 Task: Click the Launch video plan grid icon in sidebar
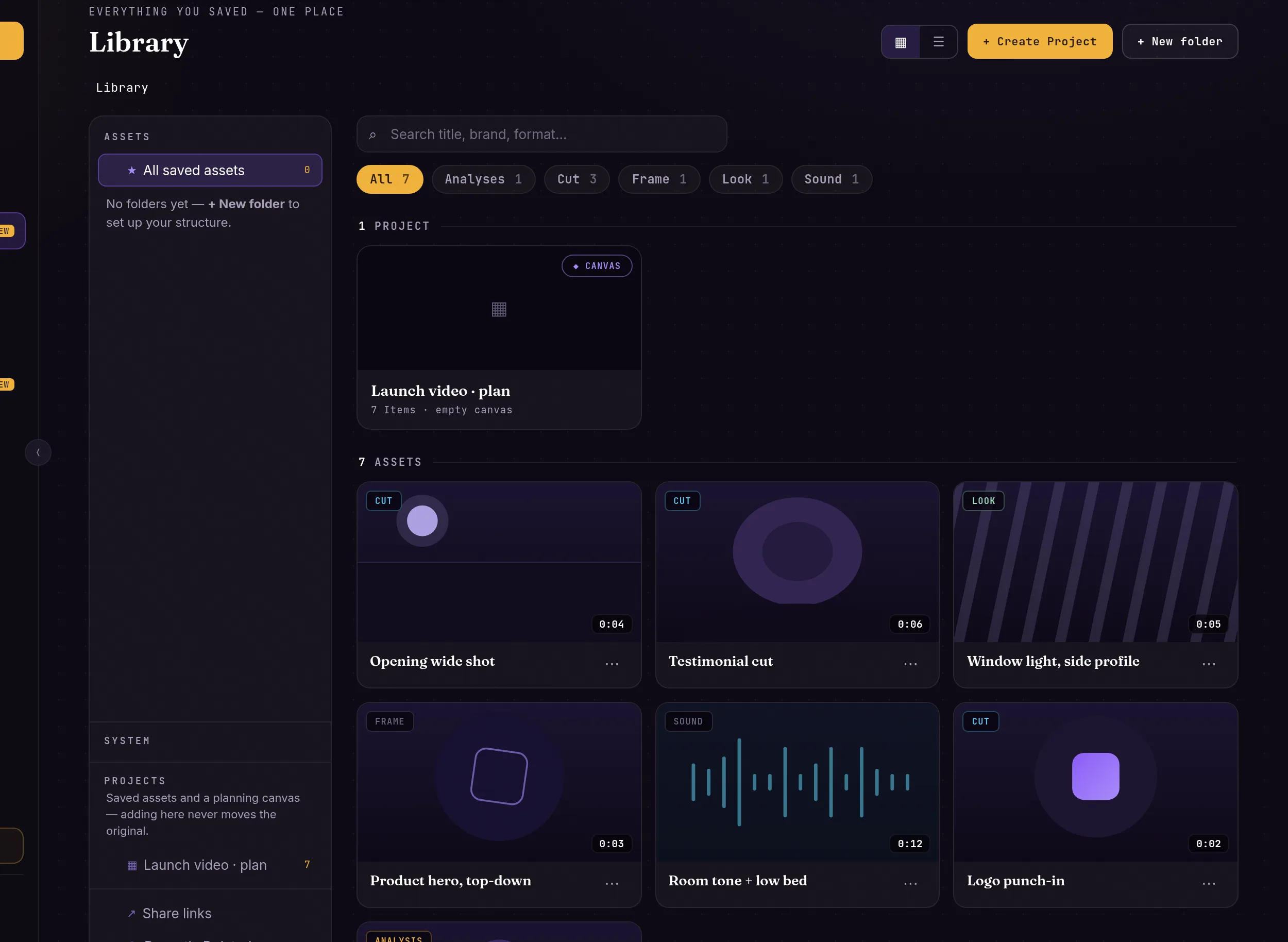(x=132, y=866)
